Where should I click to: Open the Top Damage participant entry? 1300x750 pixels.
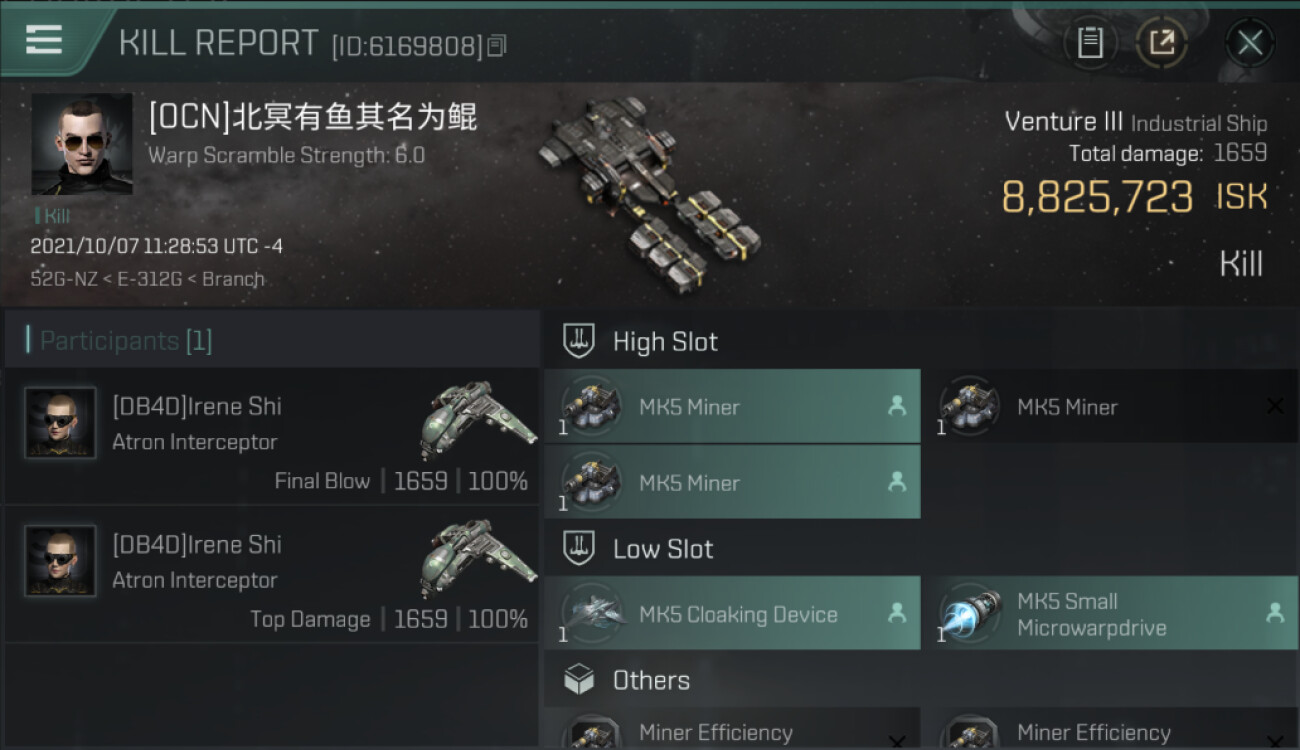point(272,574)
